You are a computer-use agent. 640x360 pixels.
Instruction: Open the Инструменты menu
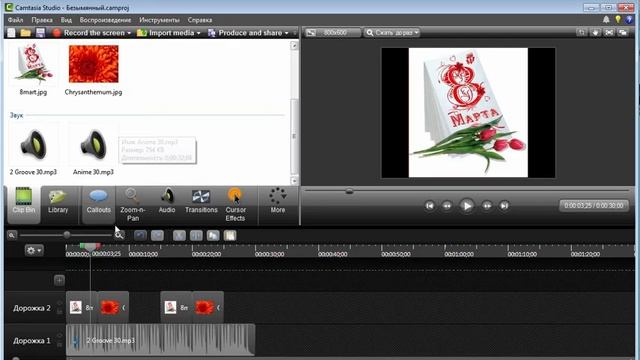tap(159, 20)
